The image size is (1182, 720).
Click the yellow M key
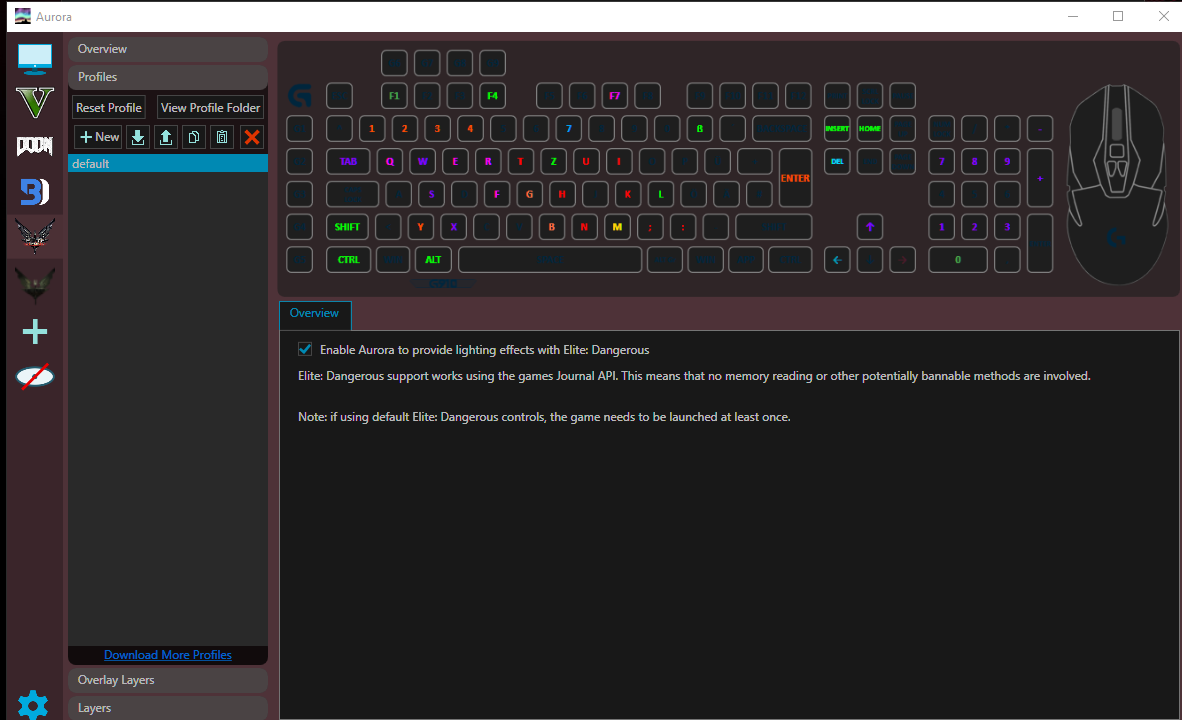[x=617, y=227]
